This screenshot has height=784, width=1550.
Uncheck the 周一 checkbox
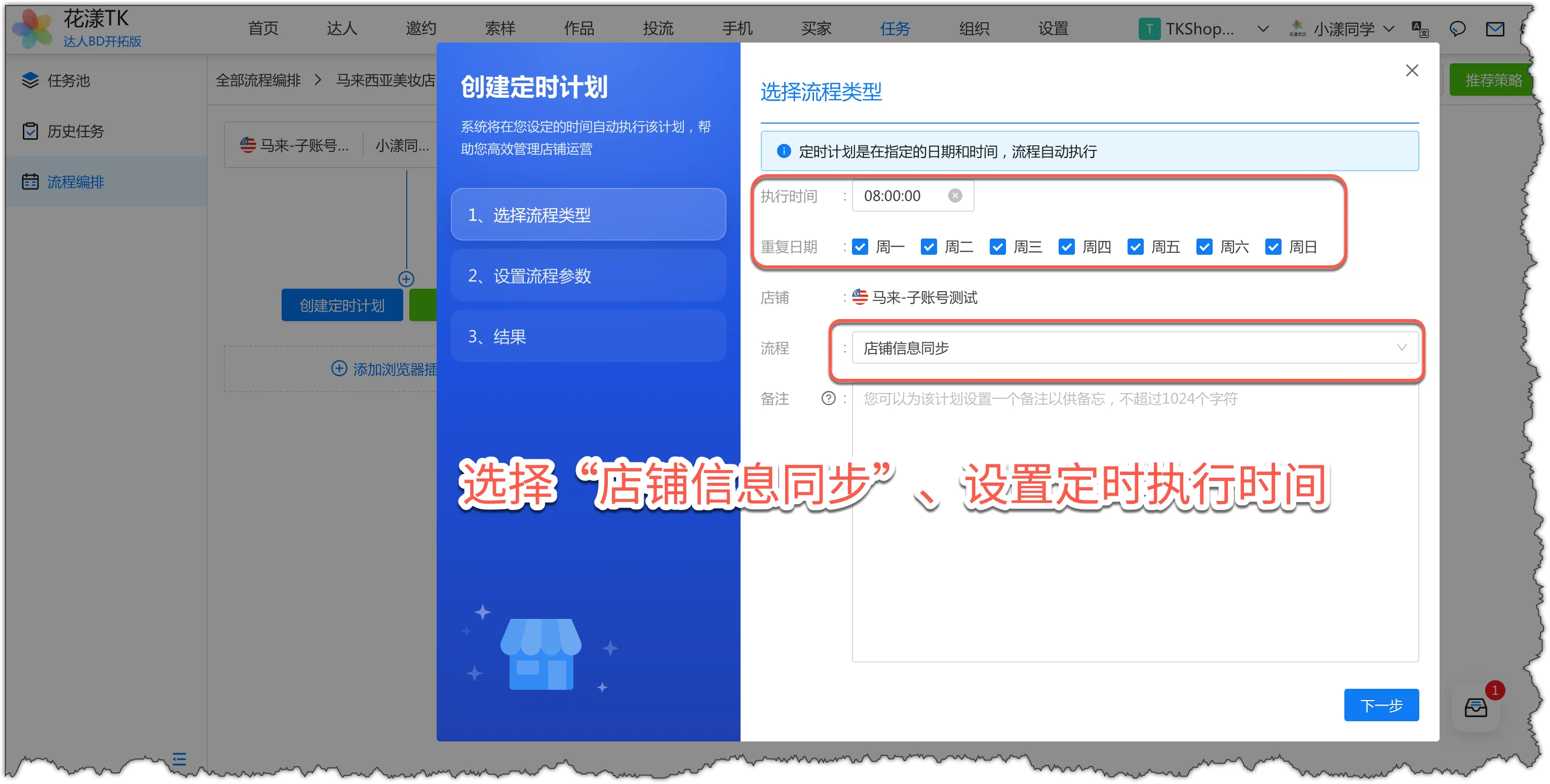tap(860, 247)
